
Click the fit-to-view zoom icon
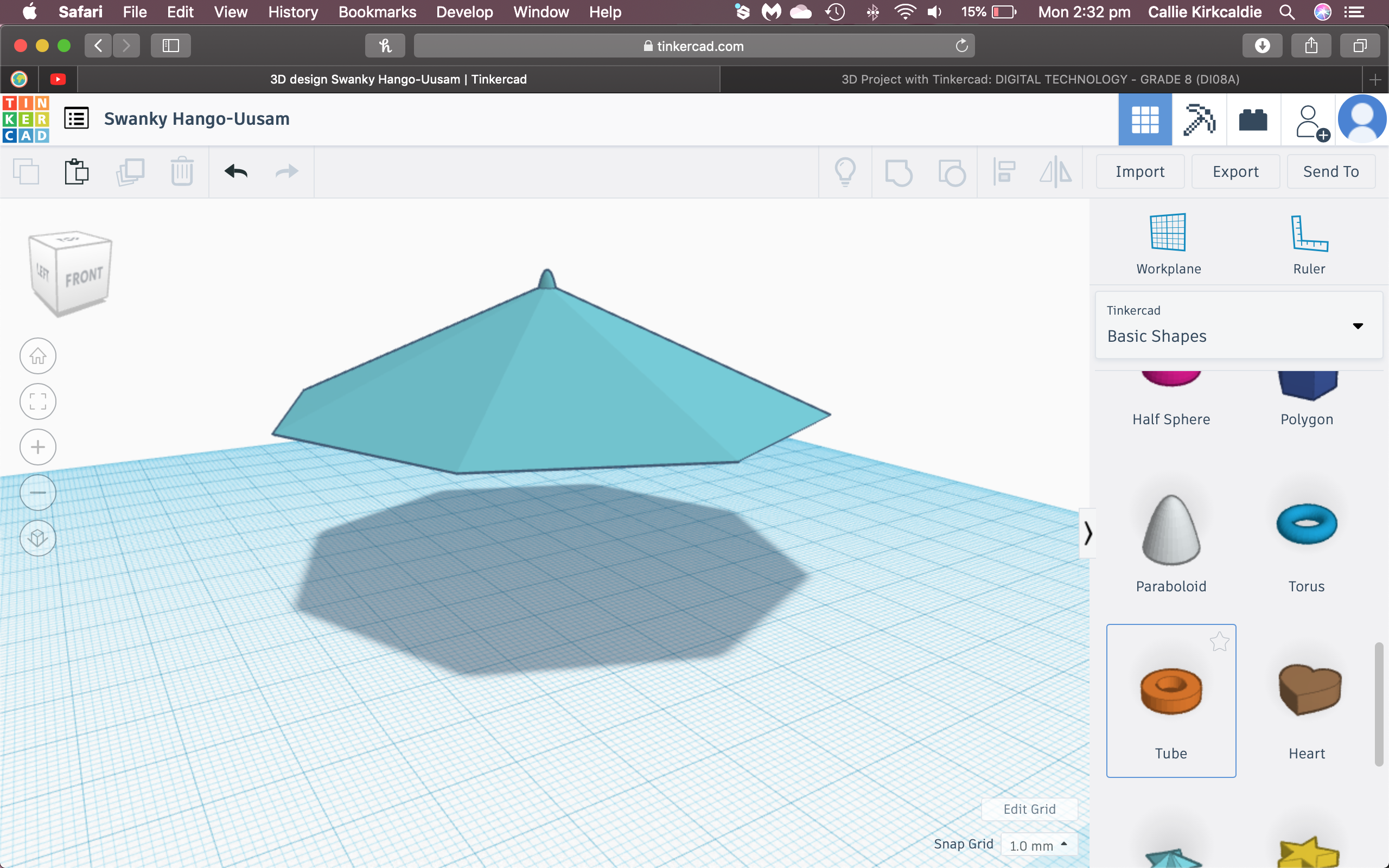click(38, 401)
